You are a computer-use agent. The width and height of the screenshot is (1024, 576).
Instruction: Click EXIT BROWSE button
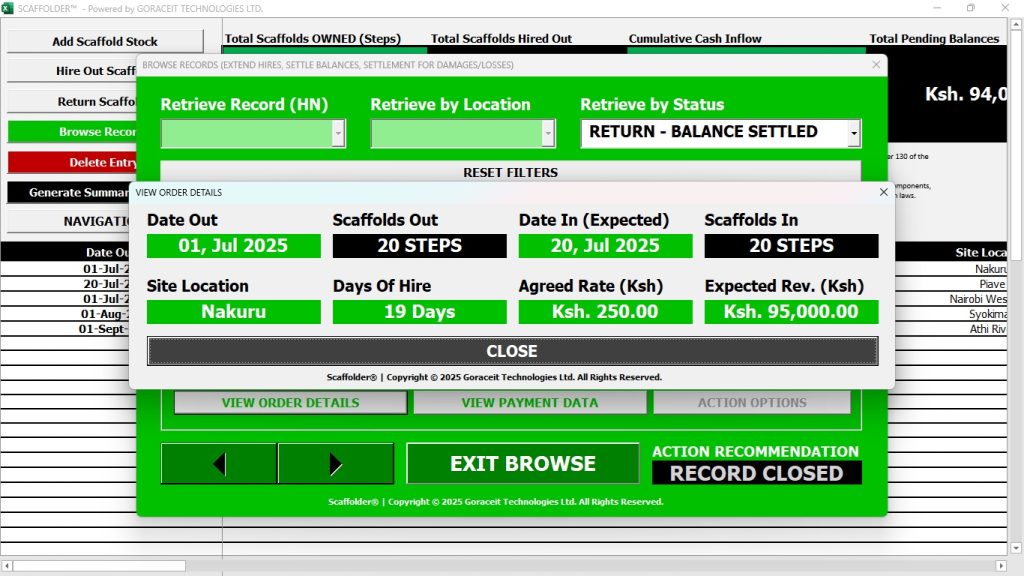tap(522, 464)
